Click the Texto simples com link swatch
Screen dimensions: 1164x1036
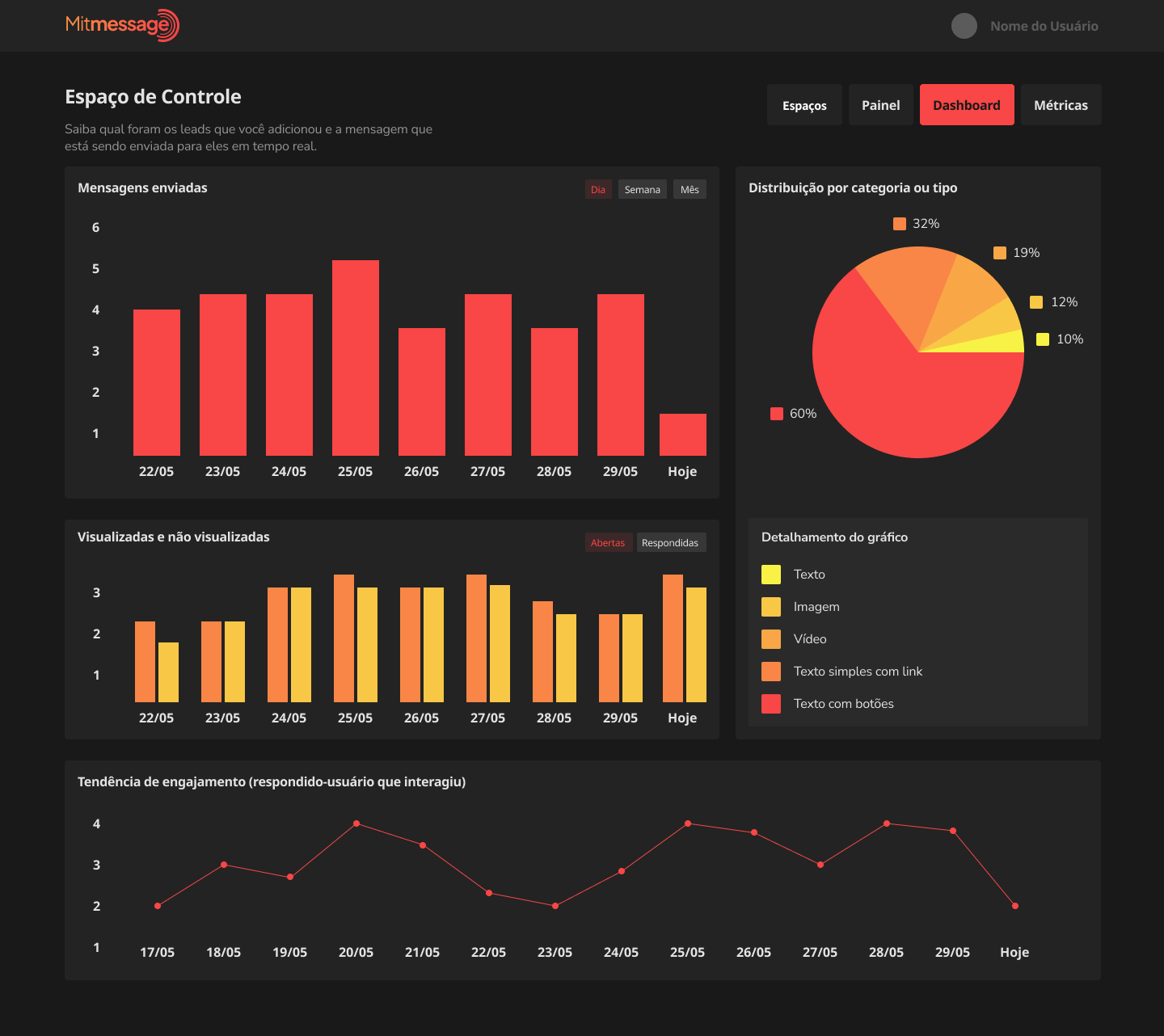(771, 672)
